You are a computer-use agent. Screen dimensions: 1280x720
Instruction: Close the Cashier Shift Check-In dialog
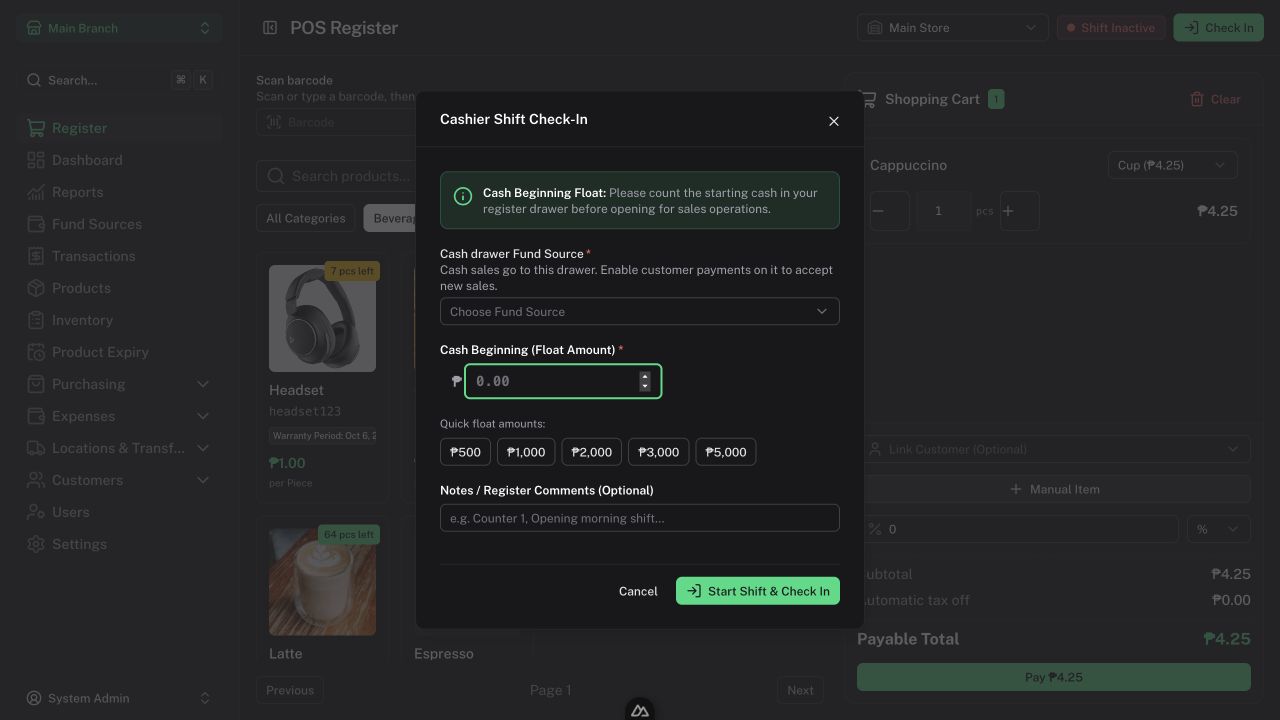click(834, 121)
